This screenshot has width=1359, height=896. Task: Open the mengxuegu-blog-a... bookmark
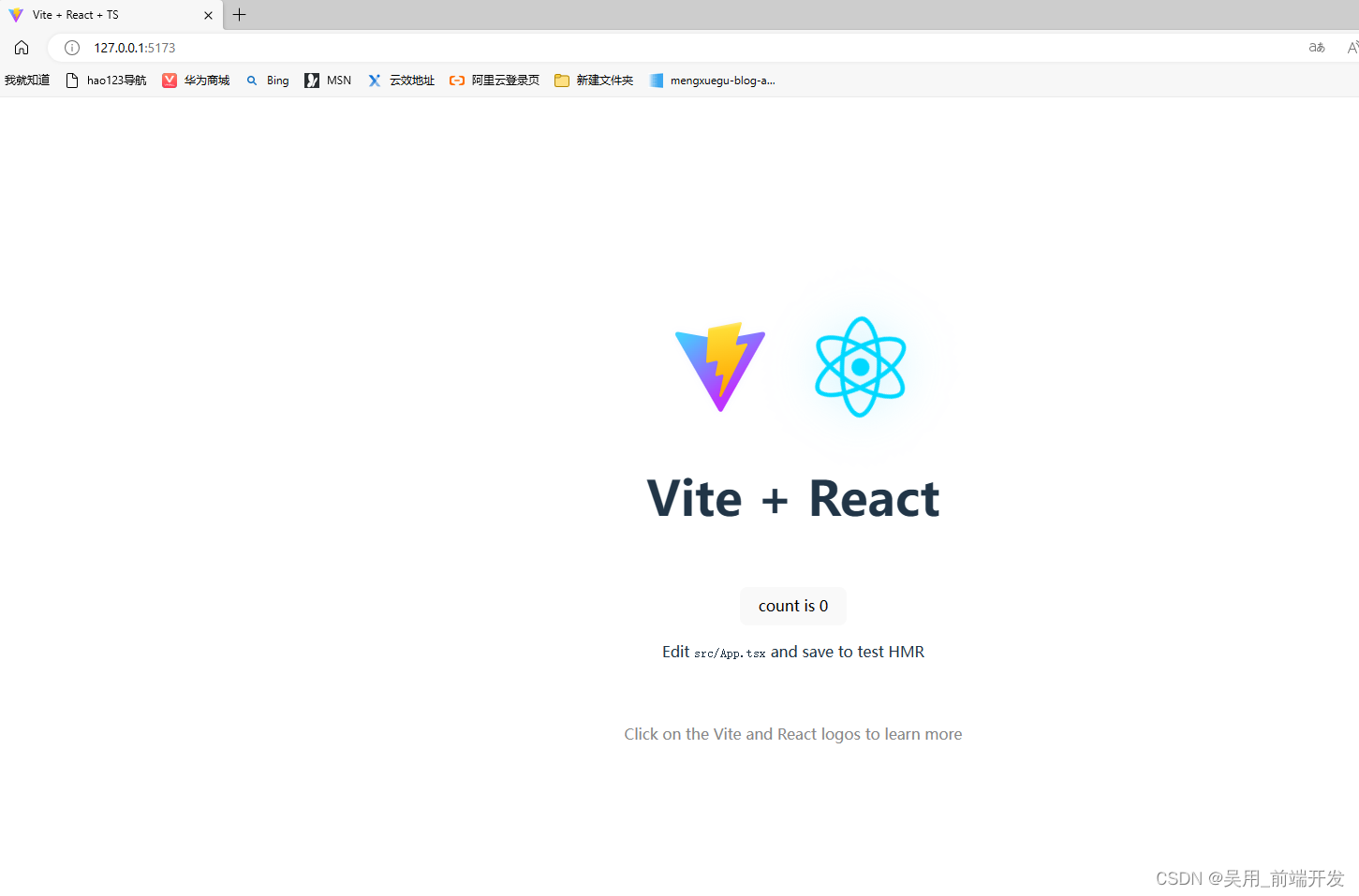click(712, 81)
